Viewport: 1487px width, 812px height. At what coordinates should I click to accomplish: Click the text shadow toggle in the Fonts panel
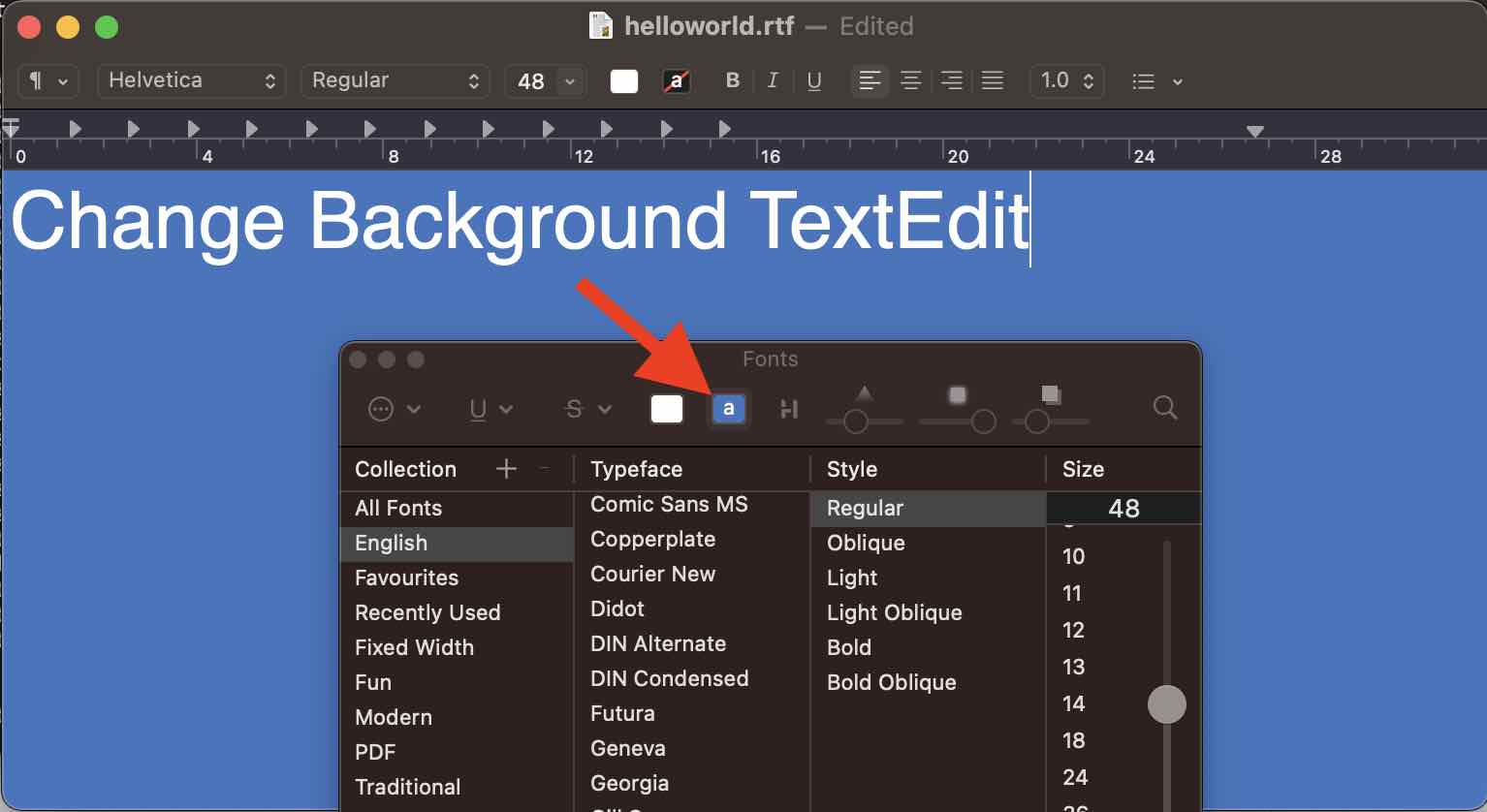pyautogui.click(x=788, y=409)
